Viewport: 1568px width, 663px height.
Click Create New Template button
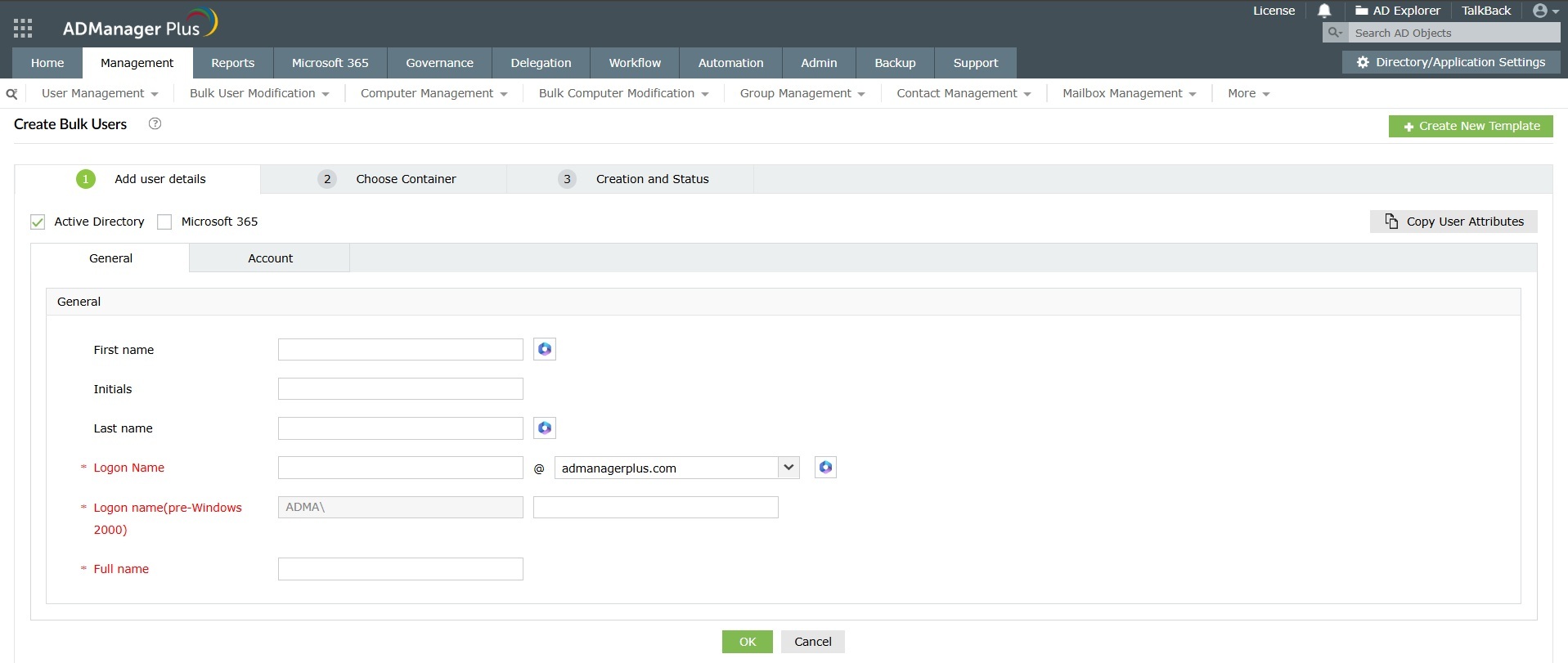point(1471,126)
